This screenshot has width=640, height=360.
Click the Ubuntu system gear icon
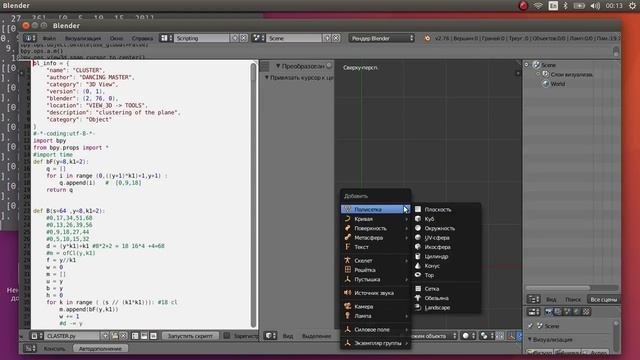(x=632, y=6)
